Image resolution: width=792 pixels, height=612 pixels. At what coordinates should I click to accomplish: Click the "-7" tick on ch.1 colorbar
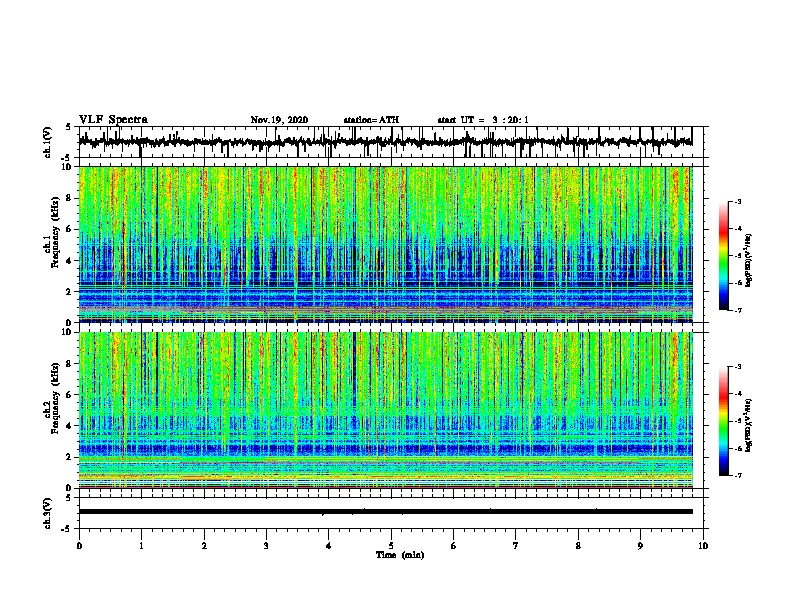737,310
